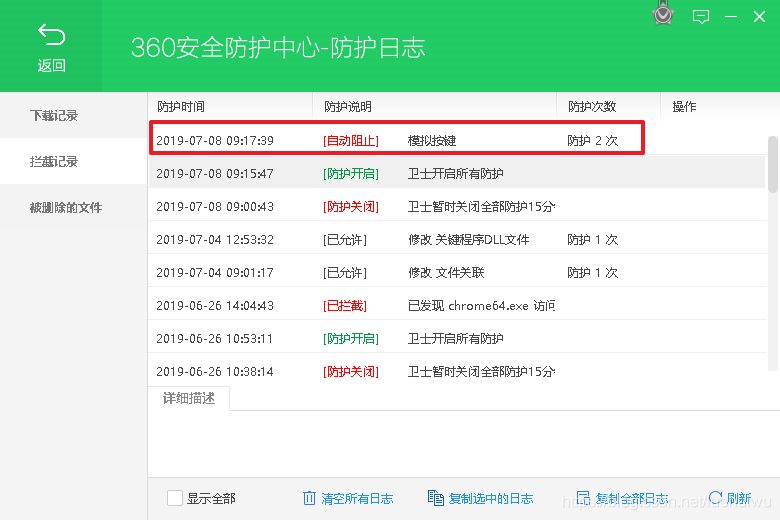Clear all logs via 清空所有日志
The image size is (780, 520).
357,498
